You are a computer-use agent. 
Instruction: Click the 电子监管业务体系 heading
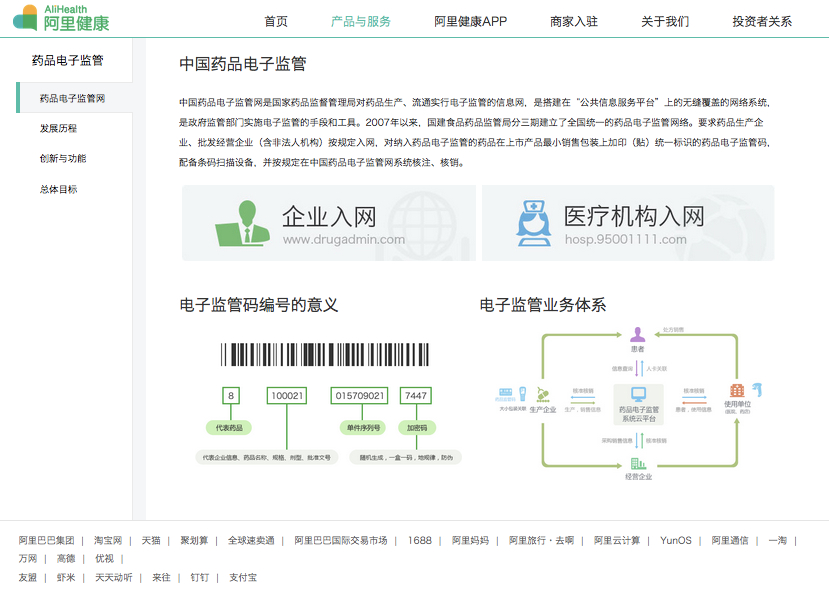coord(543,305)
